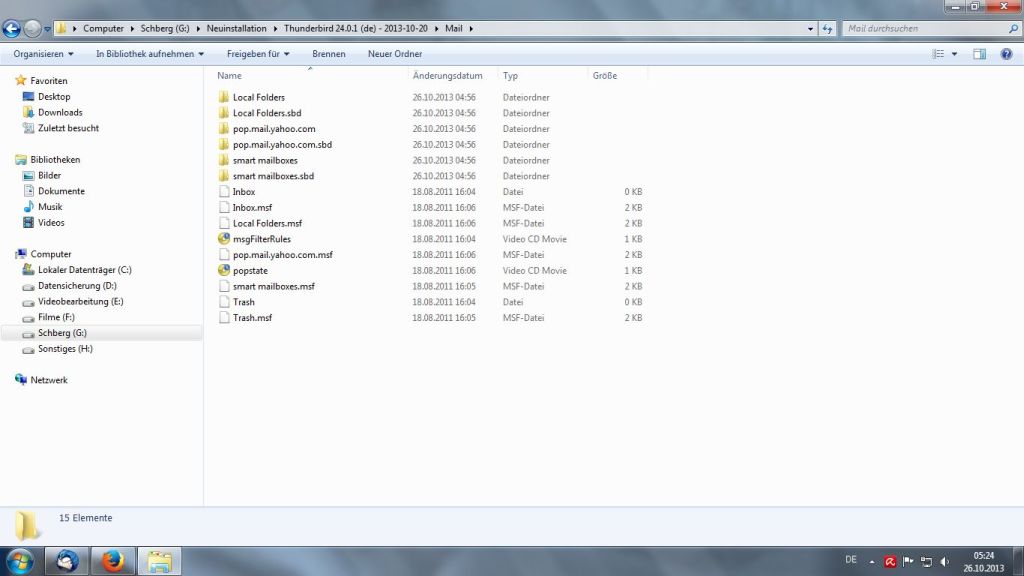Viewport: 1024px width, 576px height.
Task: Open Downloads in Favoriten list
Action: pyautogui.click(x=60, y=113)
